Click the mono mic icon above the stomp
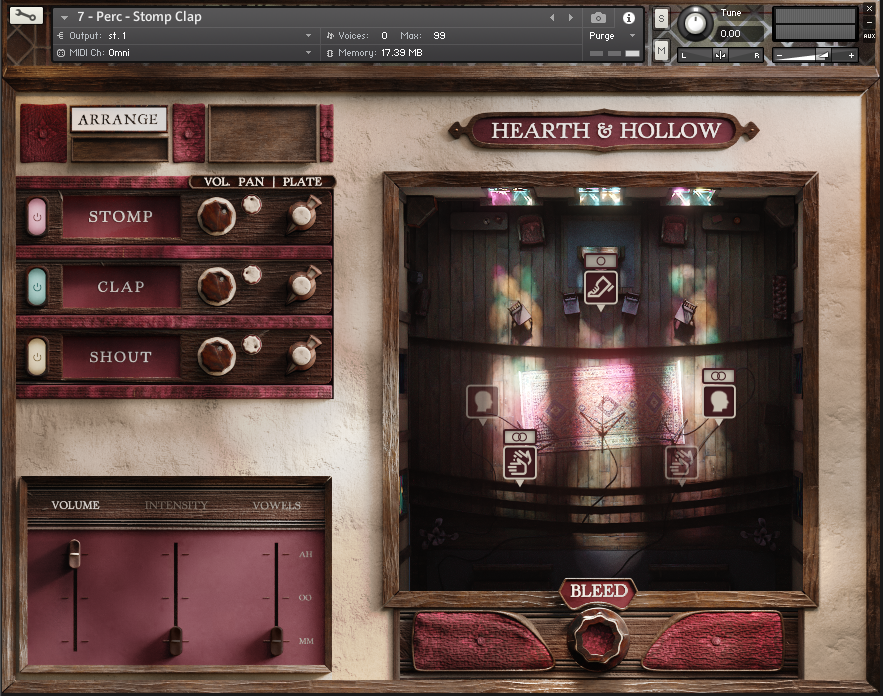 point(600,261)
